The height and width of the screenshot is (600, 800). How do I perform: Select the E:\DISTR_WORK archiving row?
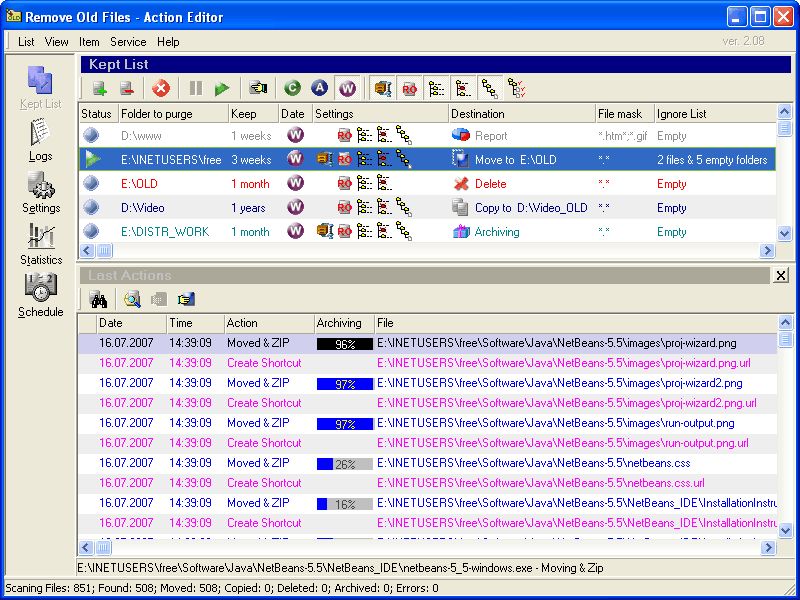428,232
